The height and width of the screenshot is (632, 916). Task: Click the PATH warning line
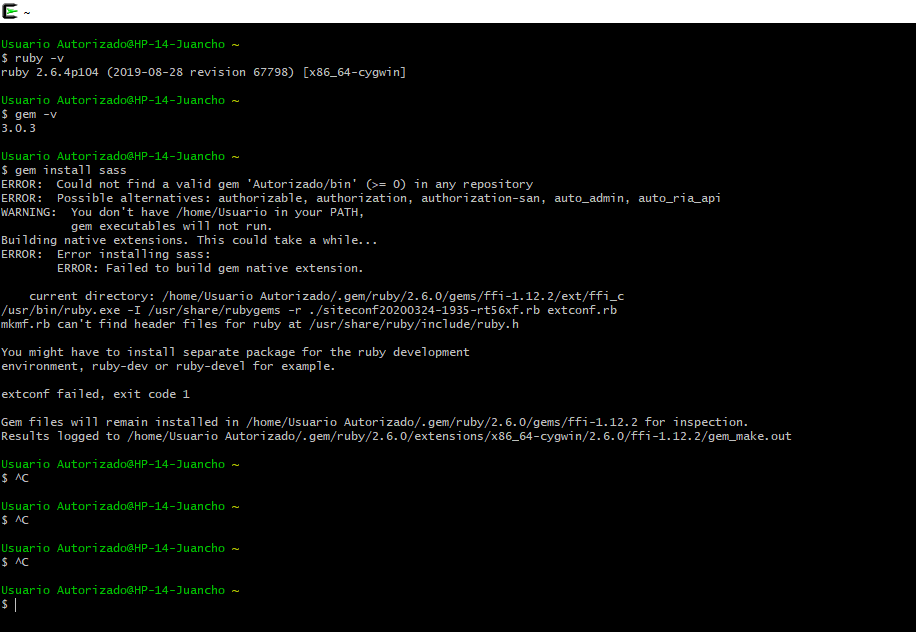tap(180, 211)
